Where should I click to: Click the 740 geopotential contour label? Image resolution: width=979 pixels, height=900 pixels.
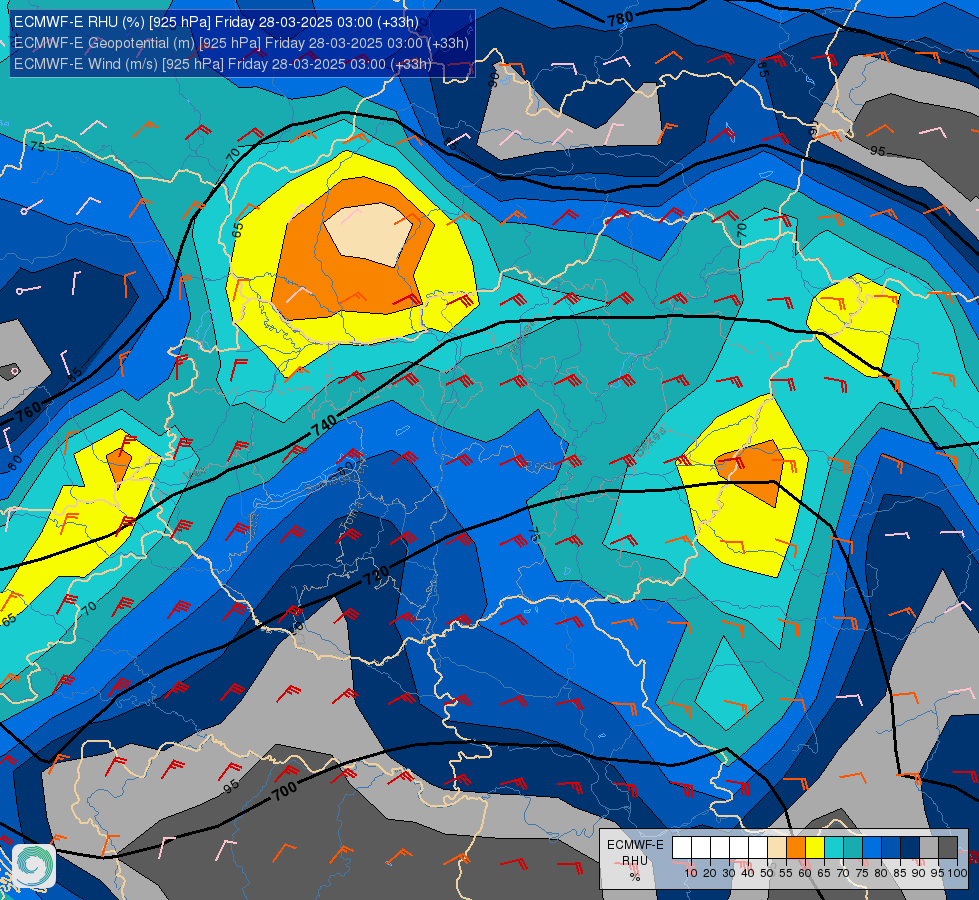point(324,425)
